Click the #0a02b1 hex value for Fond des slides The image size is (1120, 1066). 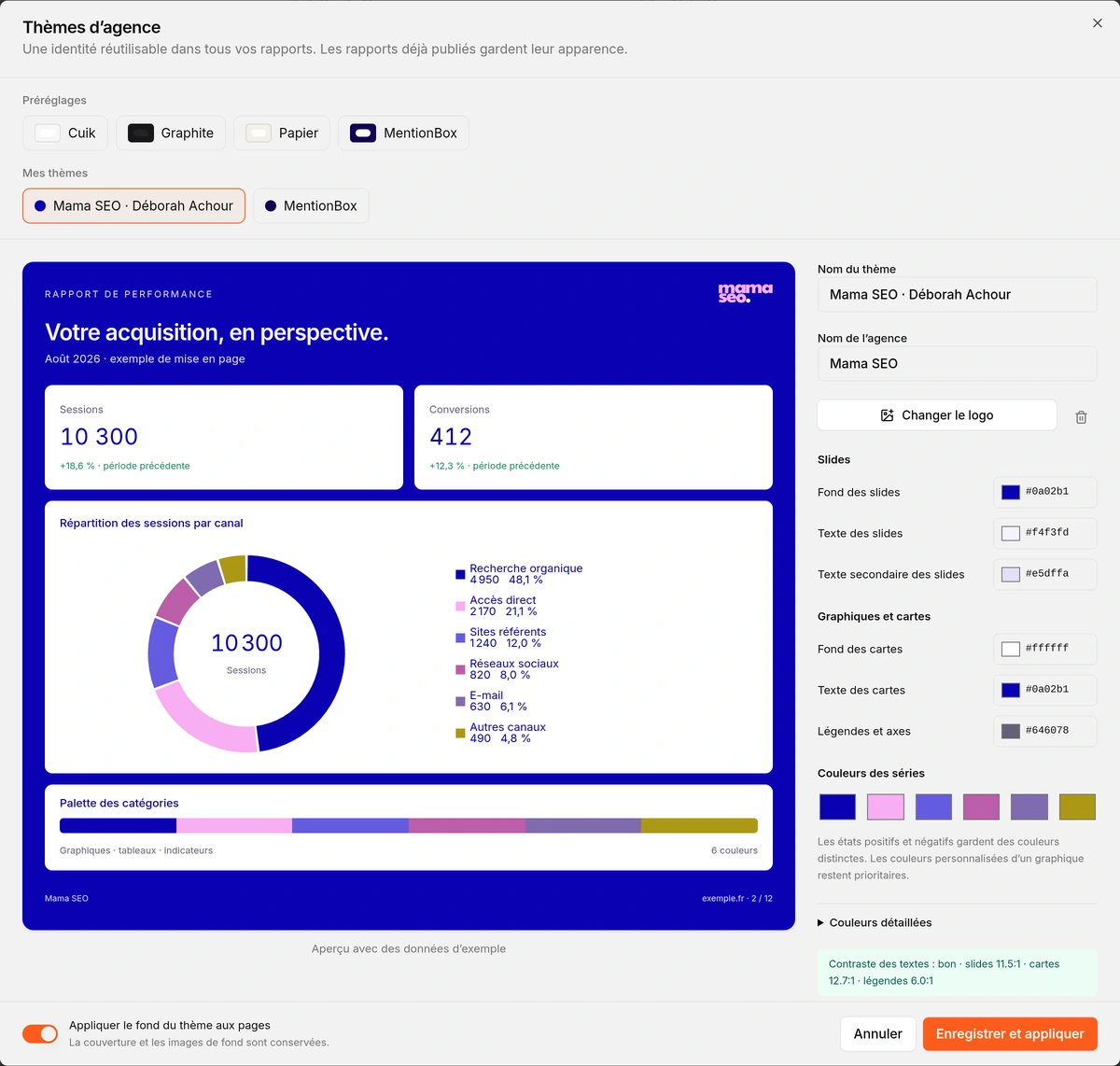coord(1047,491)
